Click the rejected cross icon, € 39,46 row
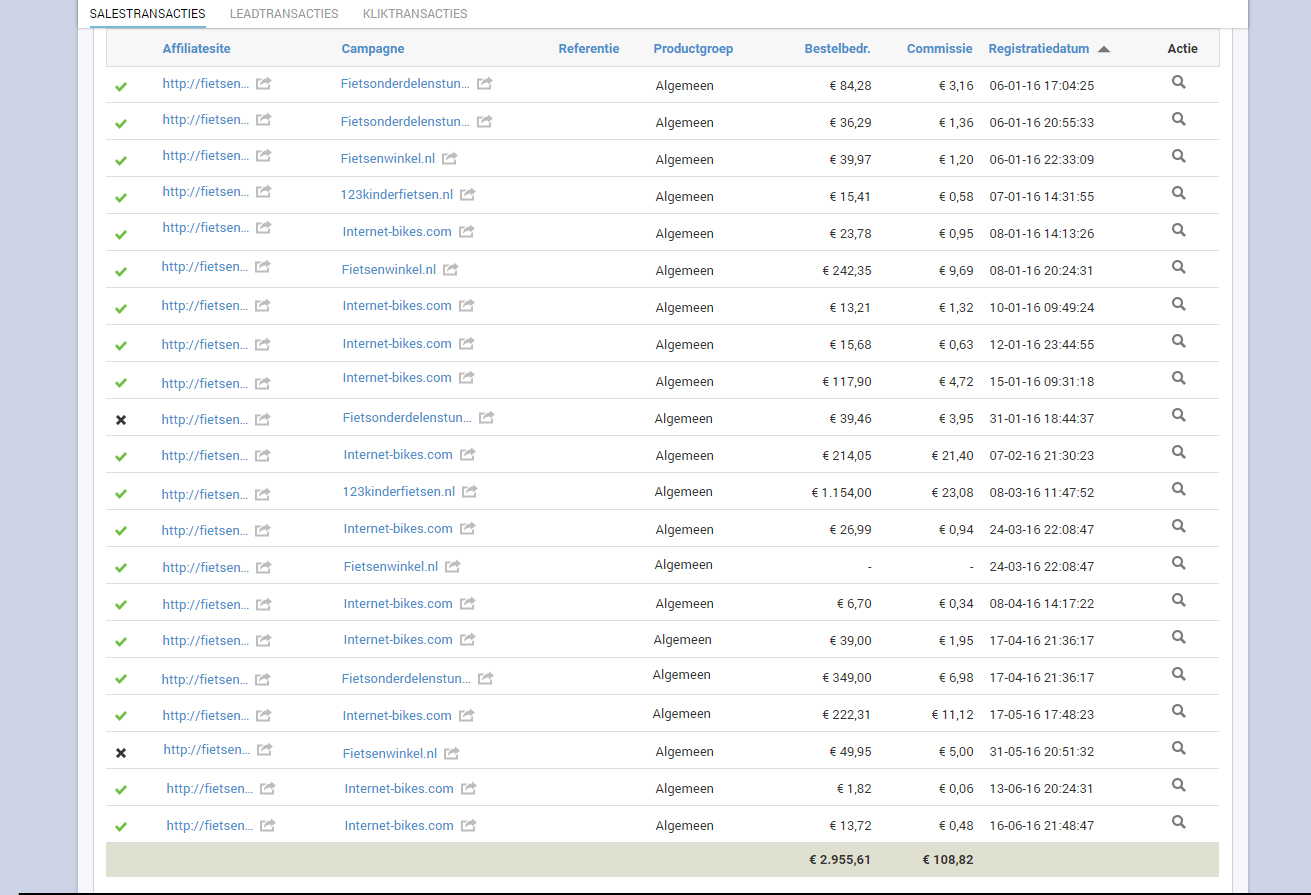Image resolution: width=1311 pixels, height=895 pixels. (121, 420)
